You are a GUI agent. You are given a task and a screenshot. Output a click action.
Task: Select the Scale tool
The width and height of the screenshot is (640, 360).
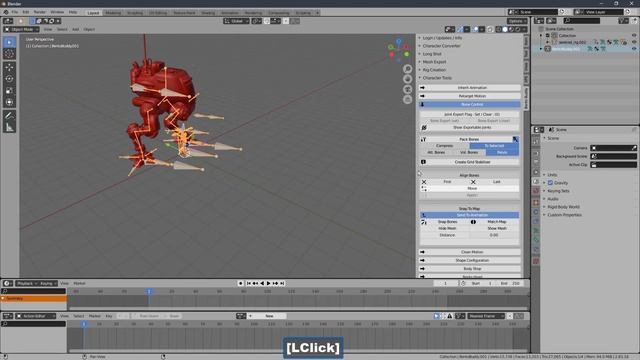click(x=9, y=91)
